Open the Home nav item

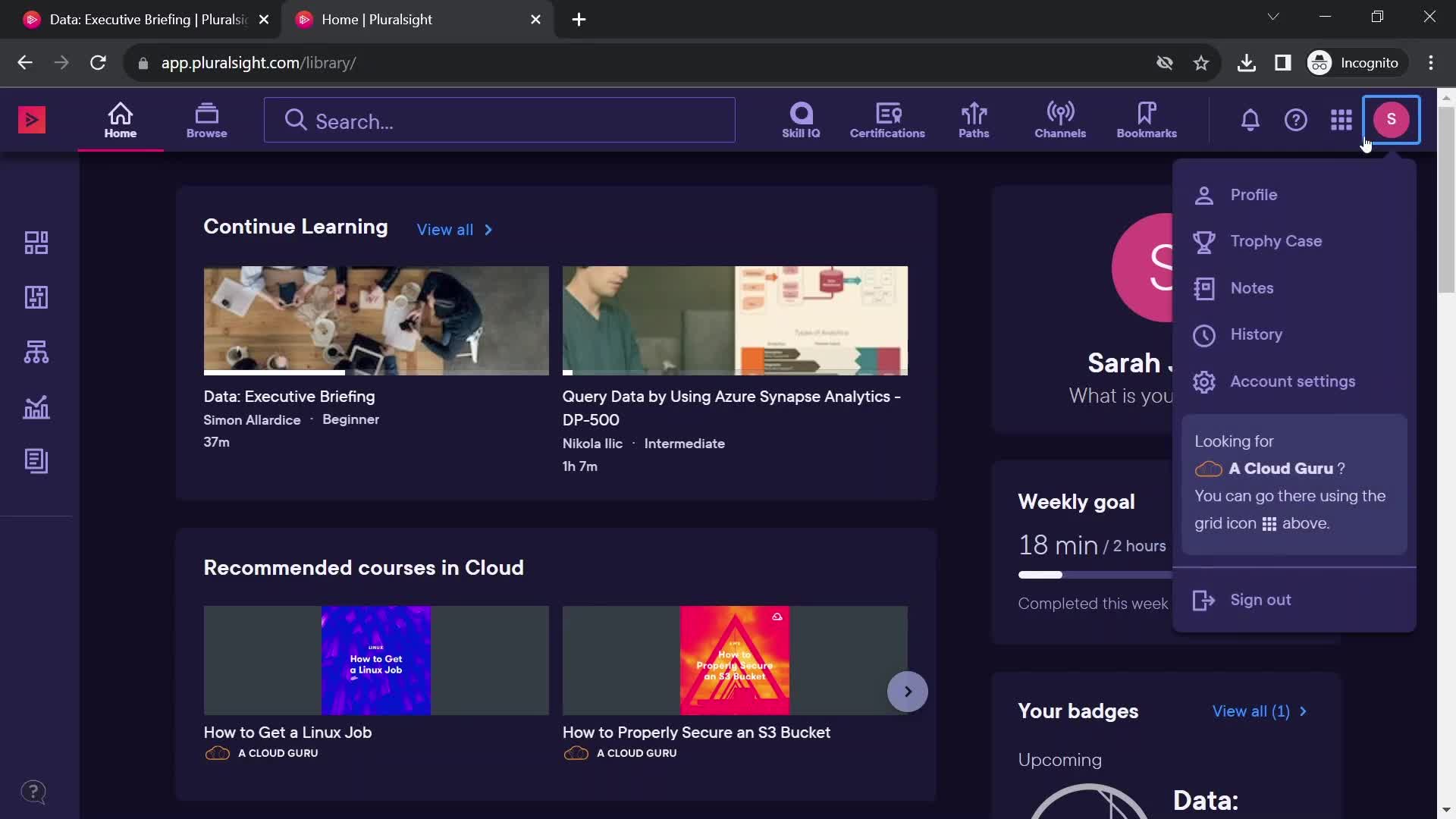point(121,121)
